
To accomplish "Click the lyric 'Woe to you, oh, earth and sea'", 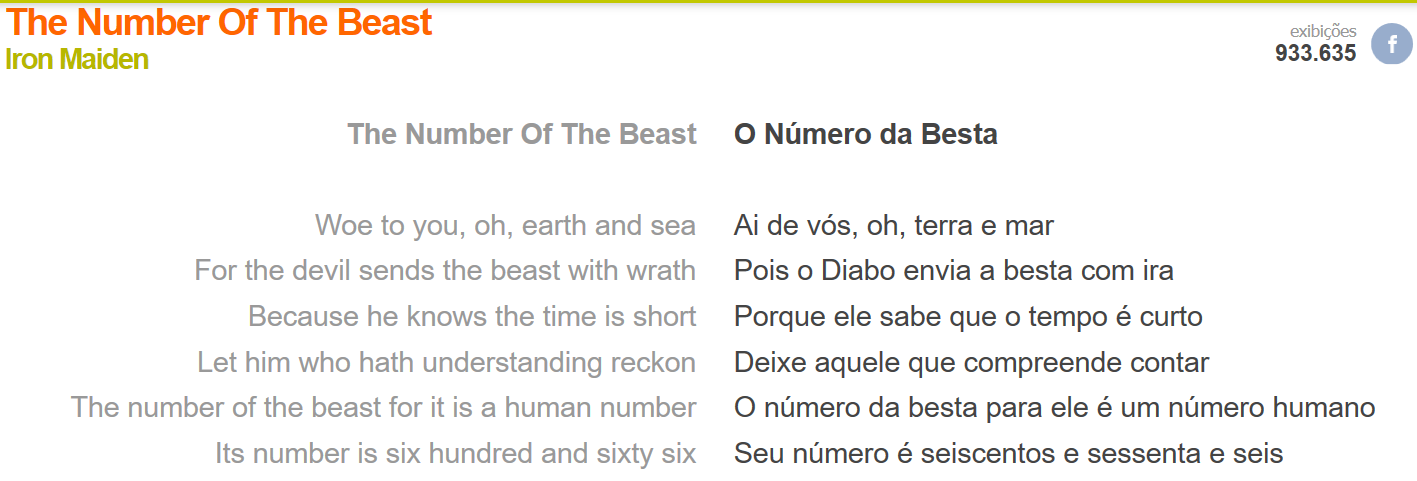I will (505, 225).
